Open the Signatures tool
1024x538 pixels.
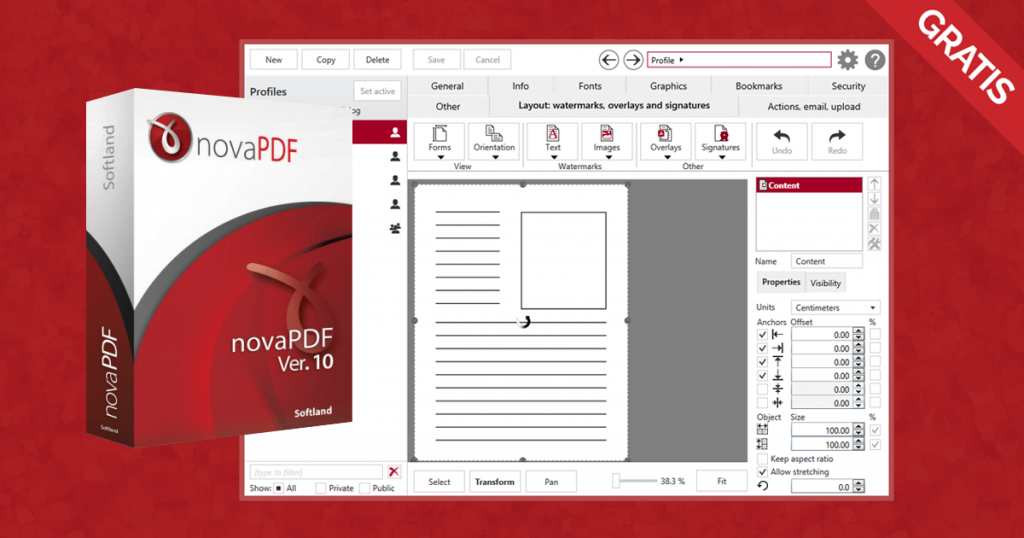(720, 140)
